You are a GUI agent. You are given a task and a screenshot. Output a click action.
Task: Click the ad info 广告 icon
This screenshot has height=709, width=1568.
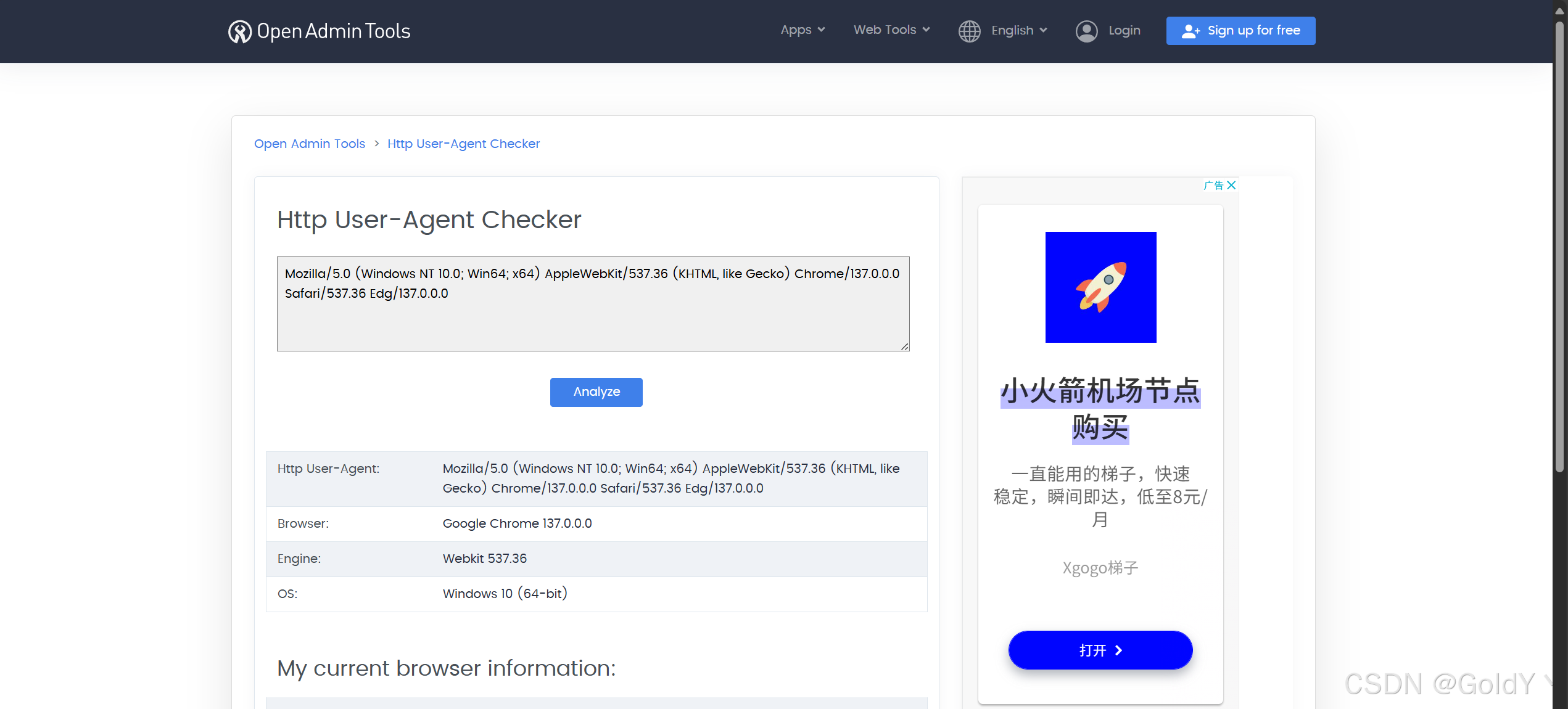click(x=1213, y=185)
